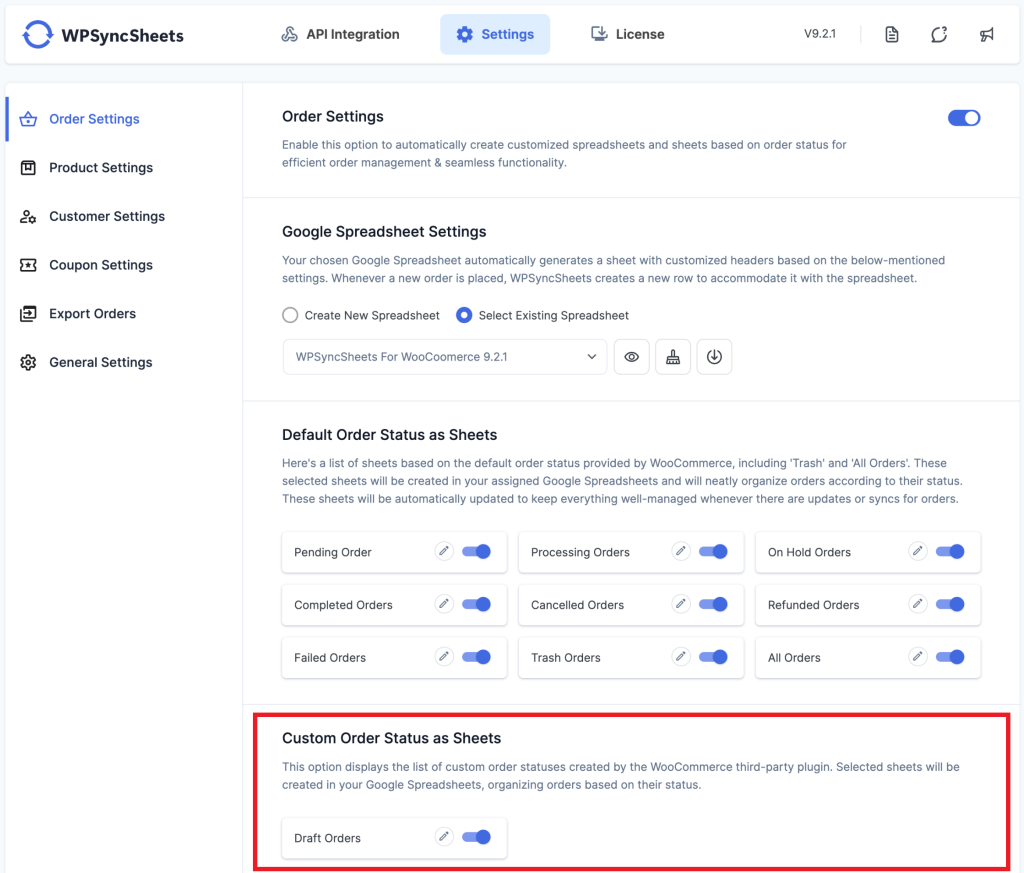Turn off the Completed Orders sheet
Viewport: 1024px width, 873px height.
pyautogui.click(x=477, y=605)
